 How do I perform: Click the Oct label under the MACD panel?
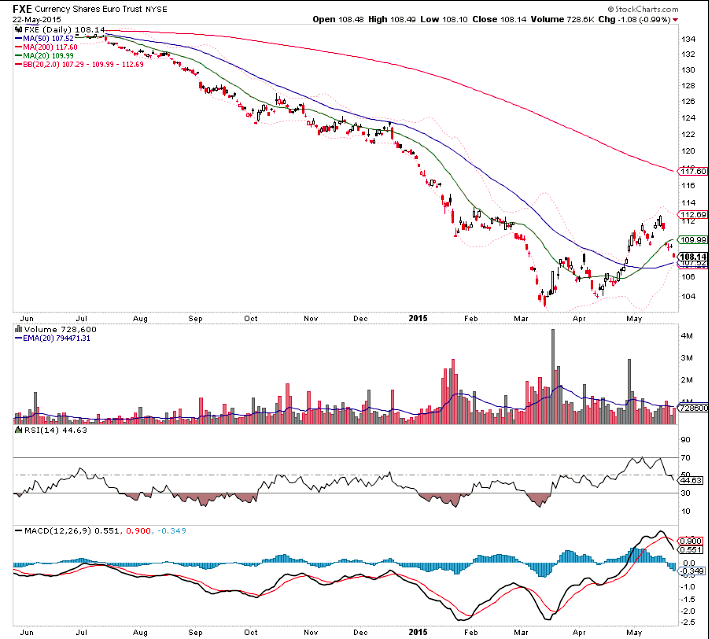coord(251,632)
